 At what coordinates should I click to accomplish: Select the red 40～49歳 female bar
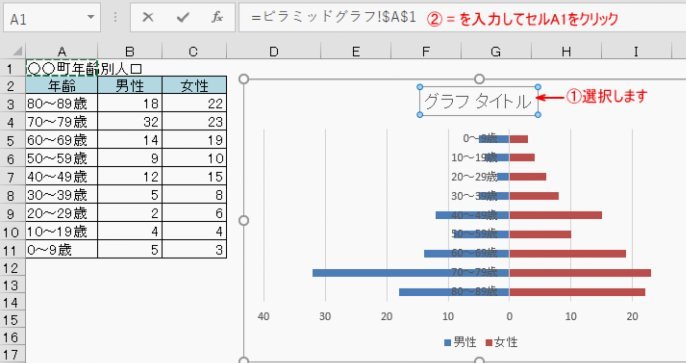click(556, 215)
